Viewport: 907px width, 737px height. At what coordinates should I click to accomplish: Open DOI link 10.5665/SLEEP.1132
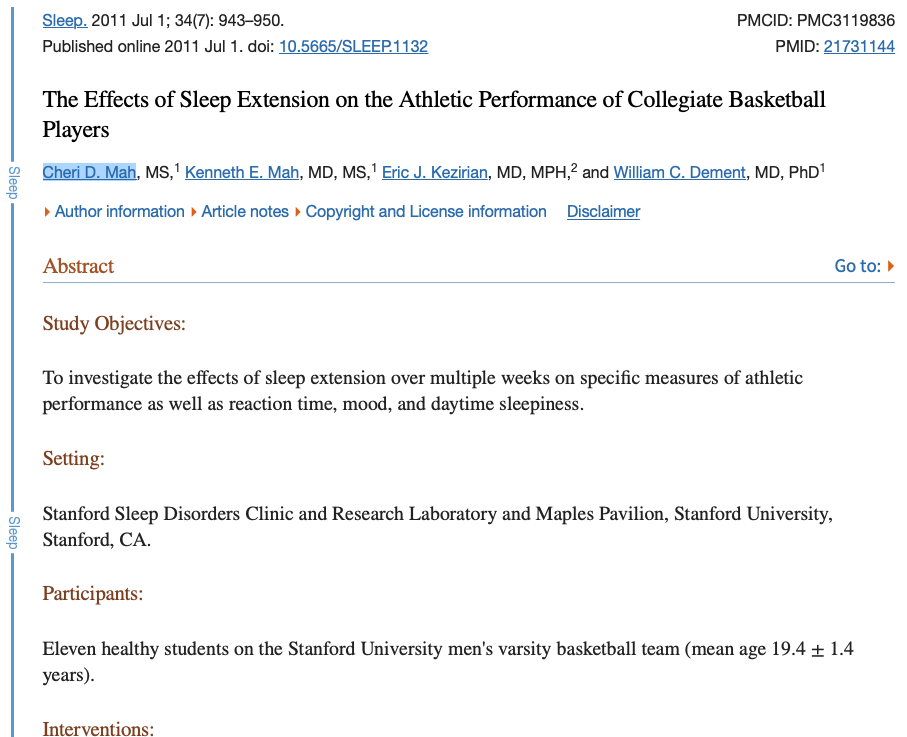(x=353, y=46)
